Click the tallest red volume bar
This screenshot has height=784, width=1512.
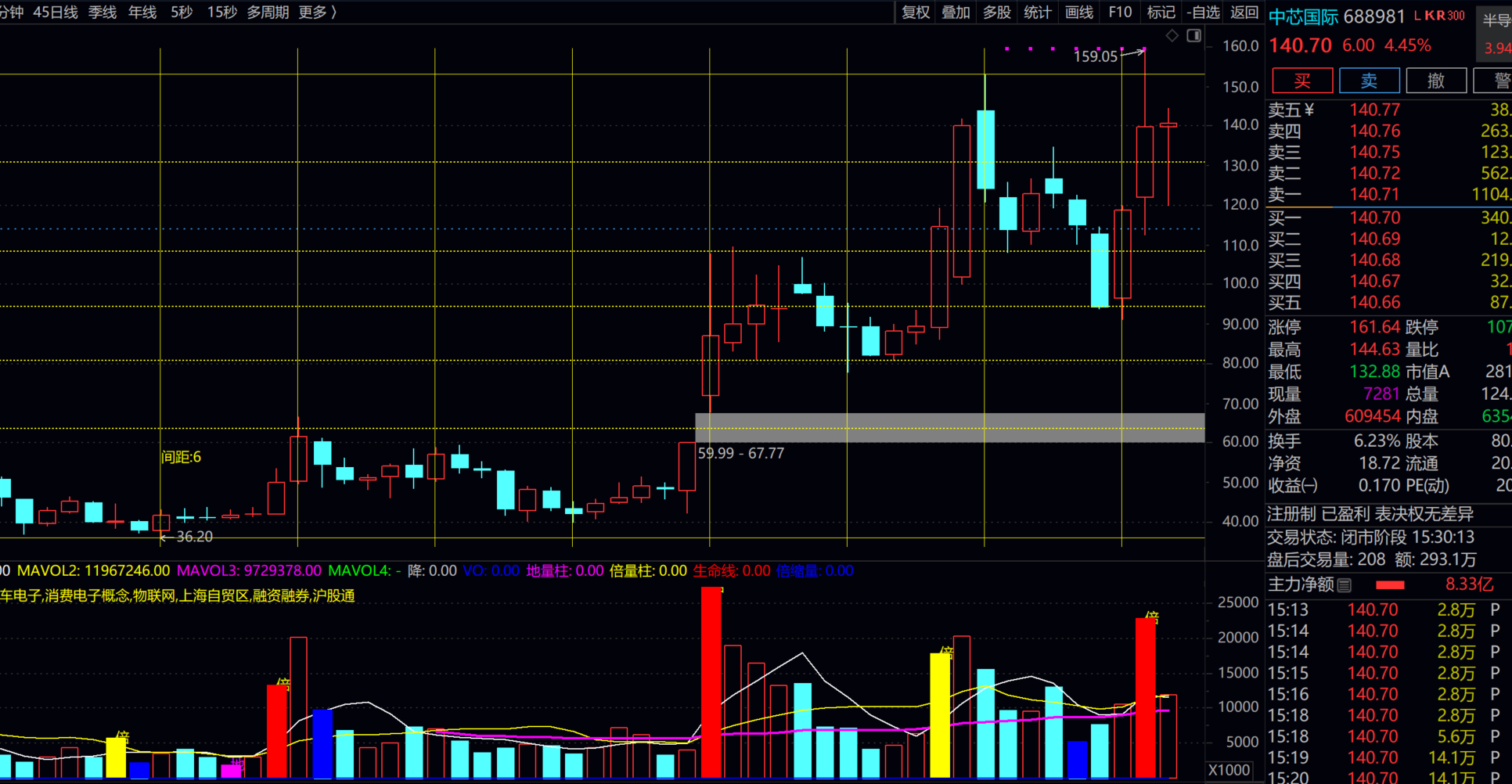[711, 682]
